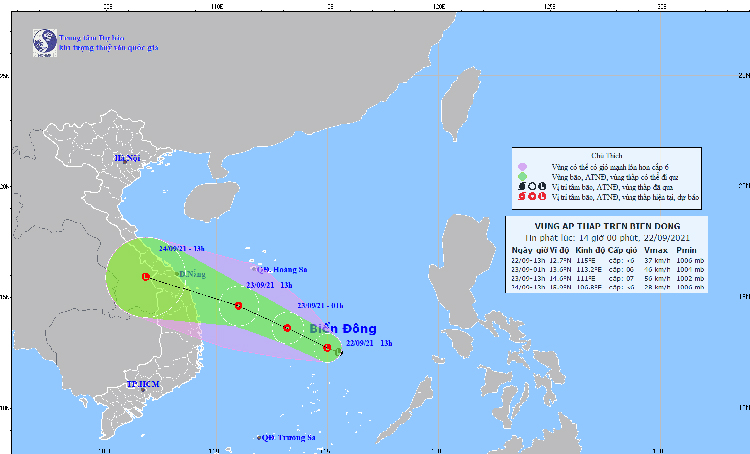Viewport: 750px width, 454px height.
Task: Click the '23/09/21 - 01h' map time label
Action: [320, 306]
